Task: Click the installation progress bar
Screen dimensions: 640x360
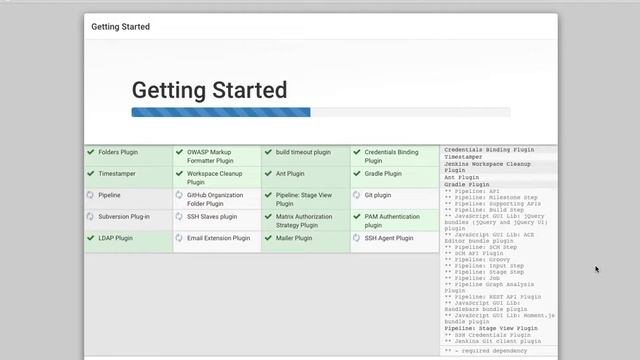Action: click(321, 112)
